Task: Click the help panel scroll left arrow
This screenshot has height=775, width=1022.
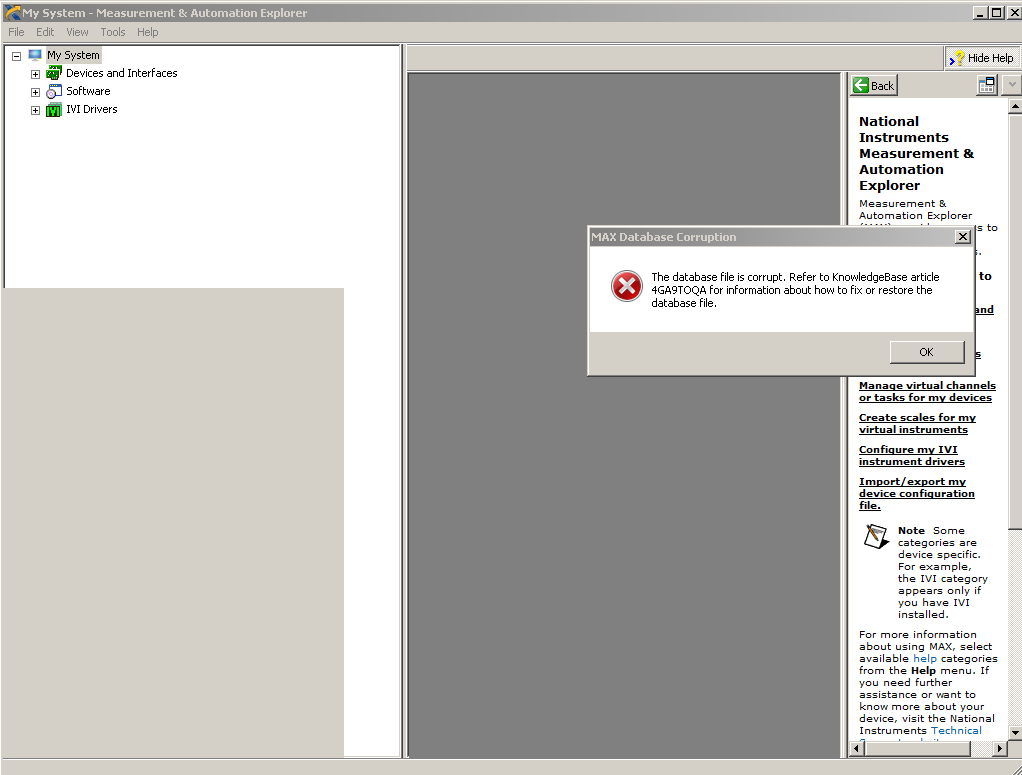Action: [x=857, y=749]
